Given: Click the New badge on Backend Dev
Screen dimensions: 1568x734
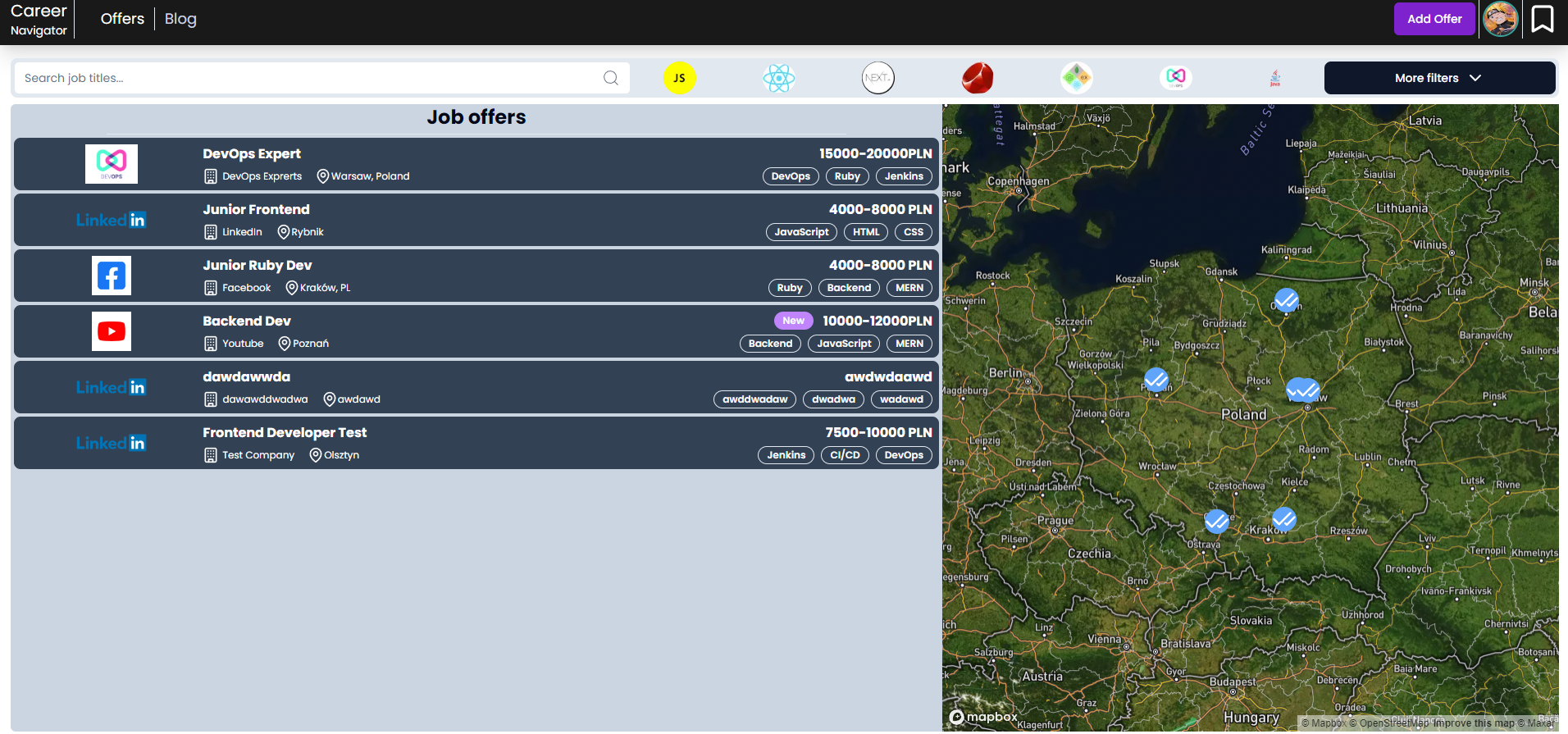Looking at the screenshot, I should (x=793, y=321).
